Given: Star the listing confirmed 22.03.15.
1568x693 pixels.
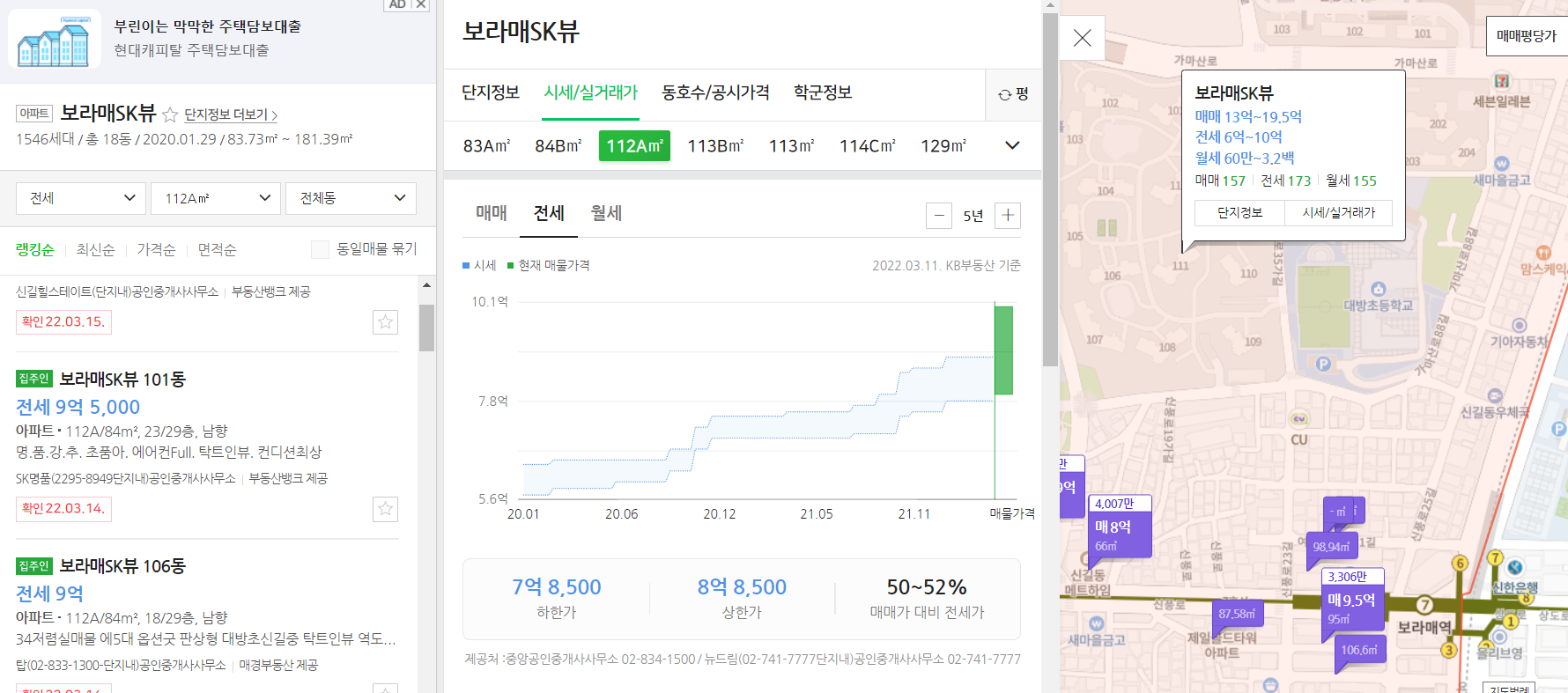Looking at the screenshot, I should click(x=385, y=322).
